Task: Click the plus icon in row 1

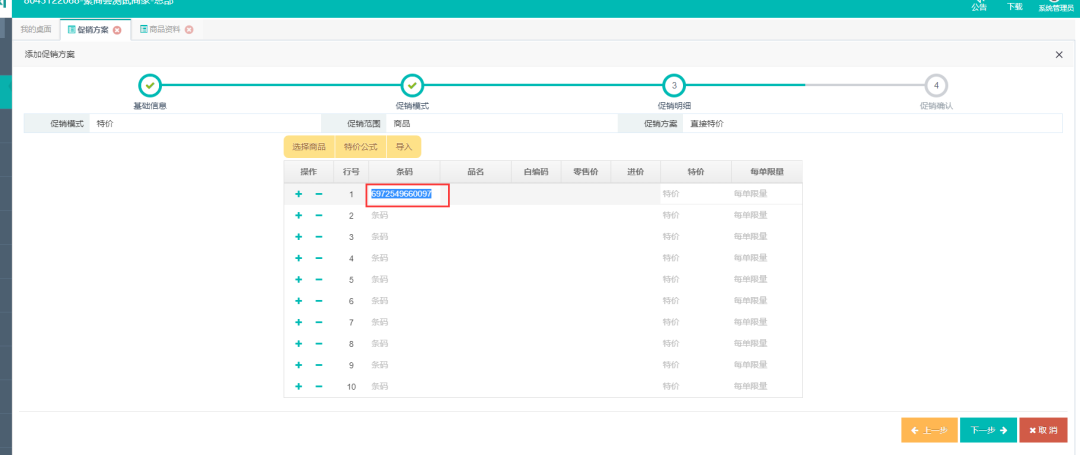Action: coord(298,194)
